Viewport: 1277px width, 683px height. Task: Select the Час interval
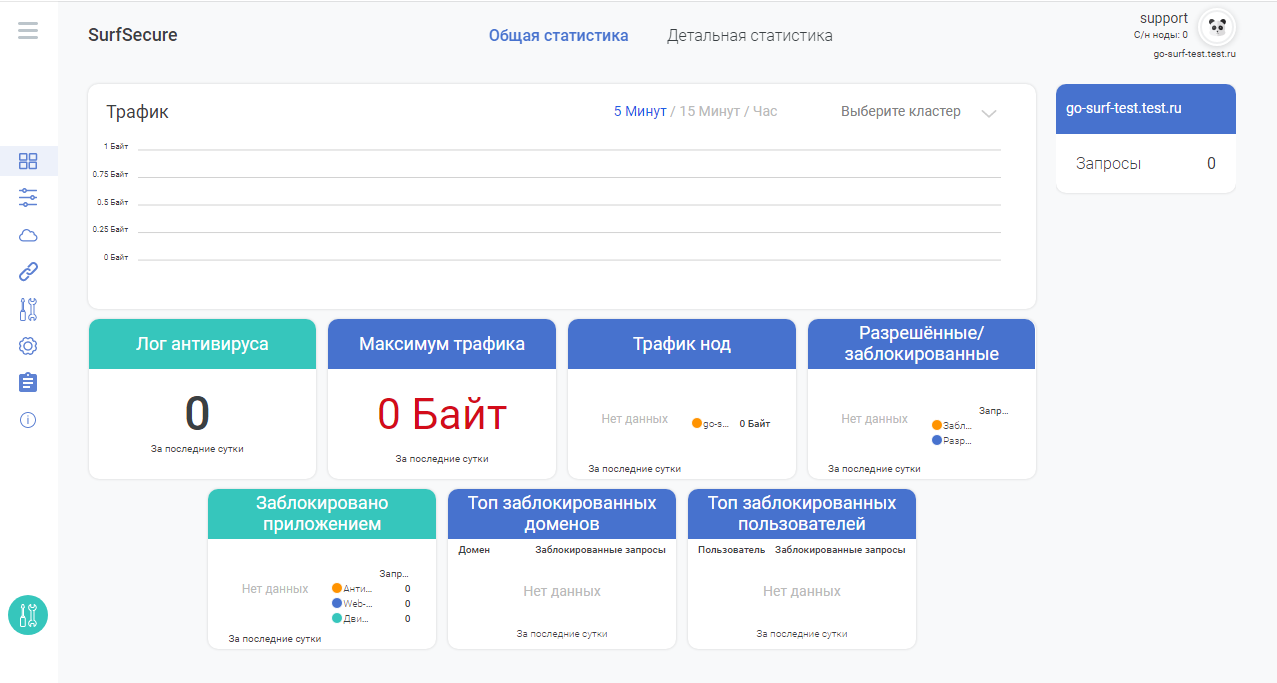(x=765, y=111)
